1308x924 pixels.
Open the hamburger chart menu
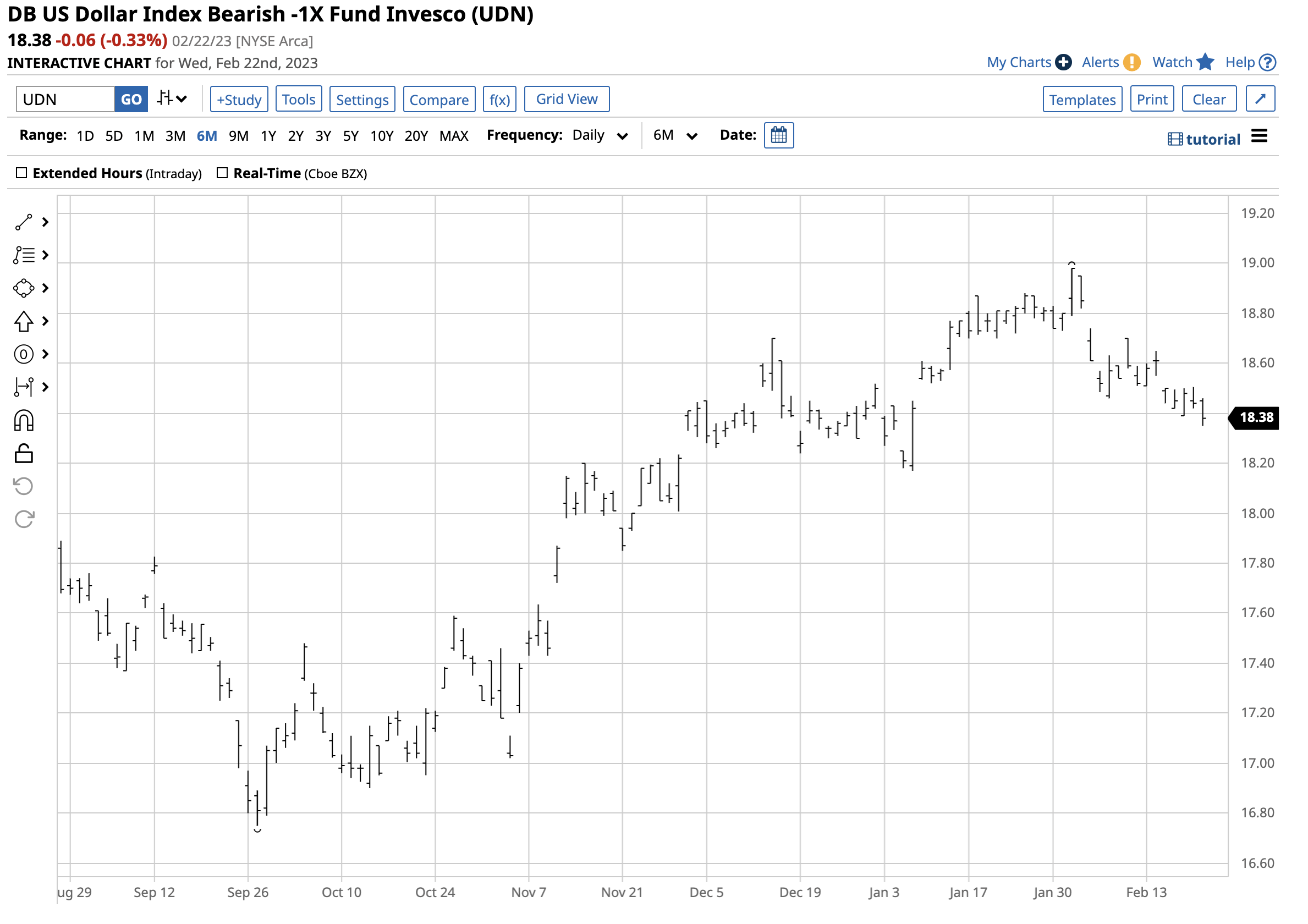pos(1260,136)
